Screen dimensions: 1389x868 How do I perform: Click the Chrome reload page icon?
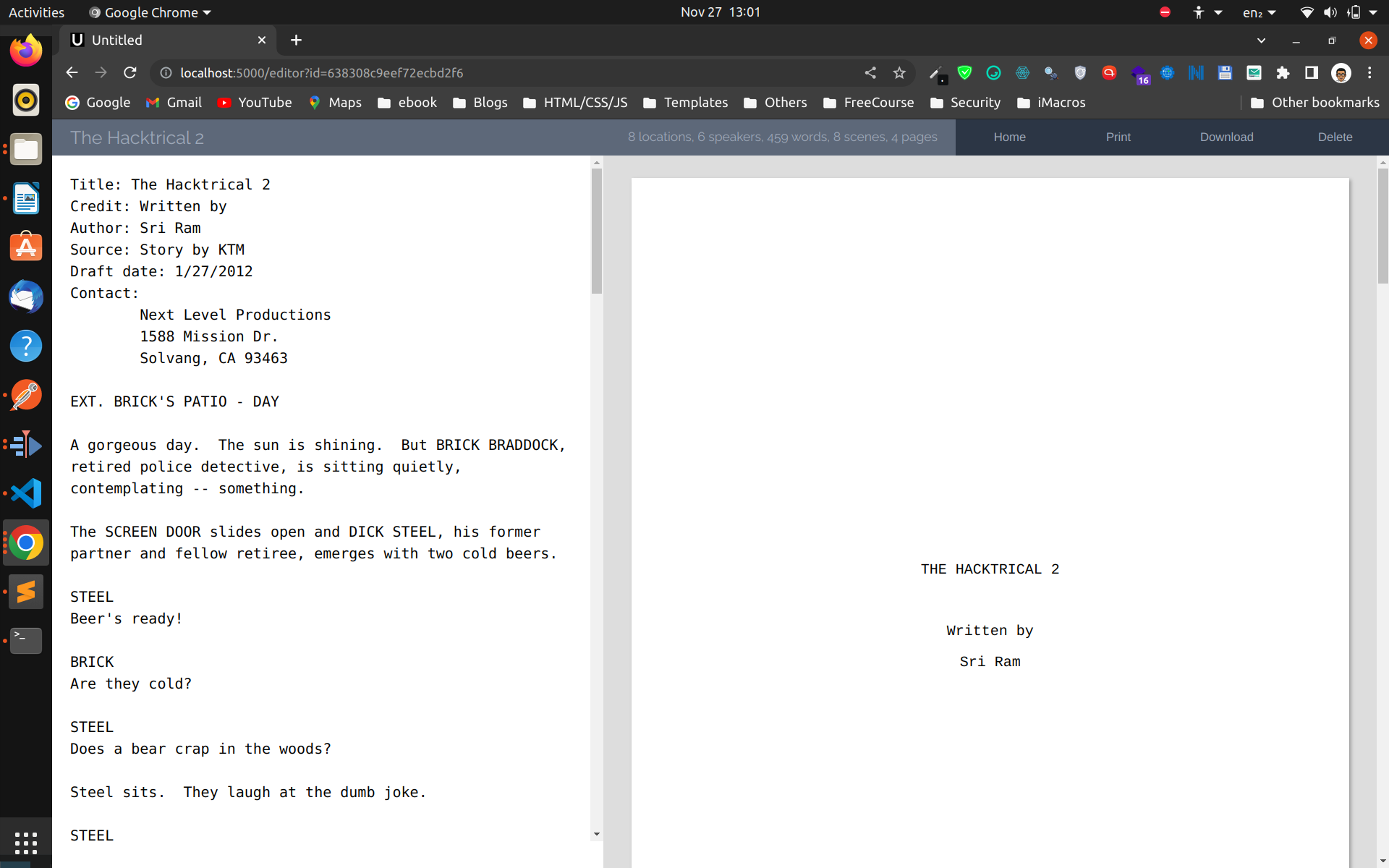pyautogui.click(x=130, y=72)
